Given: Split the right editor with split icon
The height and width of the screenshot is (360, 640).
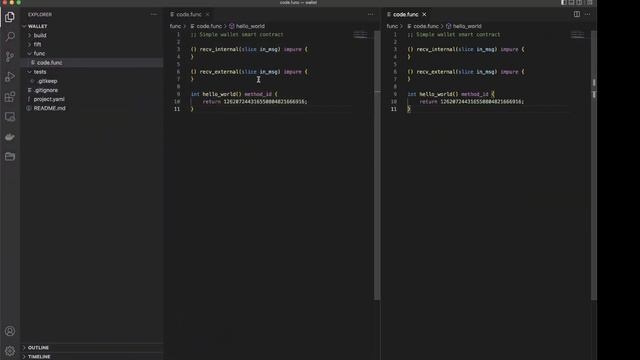Looking at the screenshot, I should 577,14.
